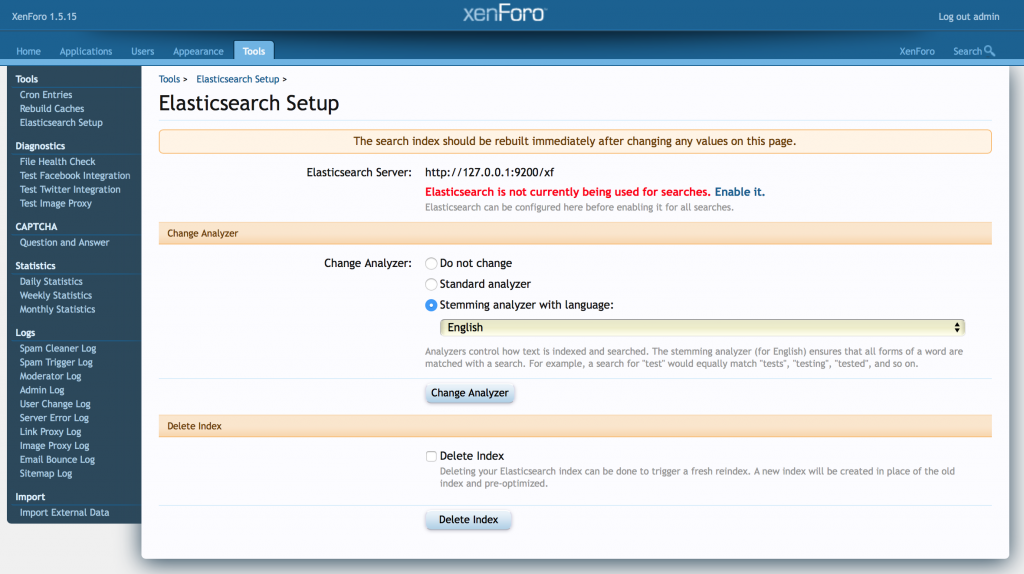
Task: Click the Delete Index button
Action: (x=468, y=519)
